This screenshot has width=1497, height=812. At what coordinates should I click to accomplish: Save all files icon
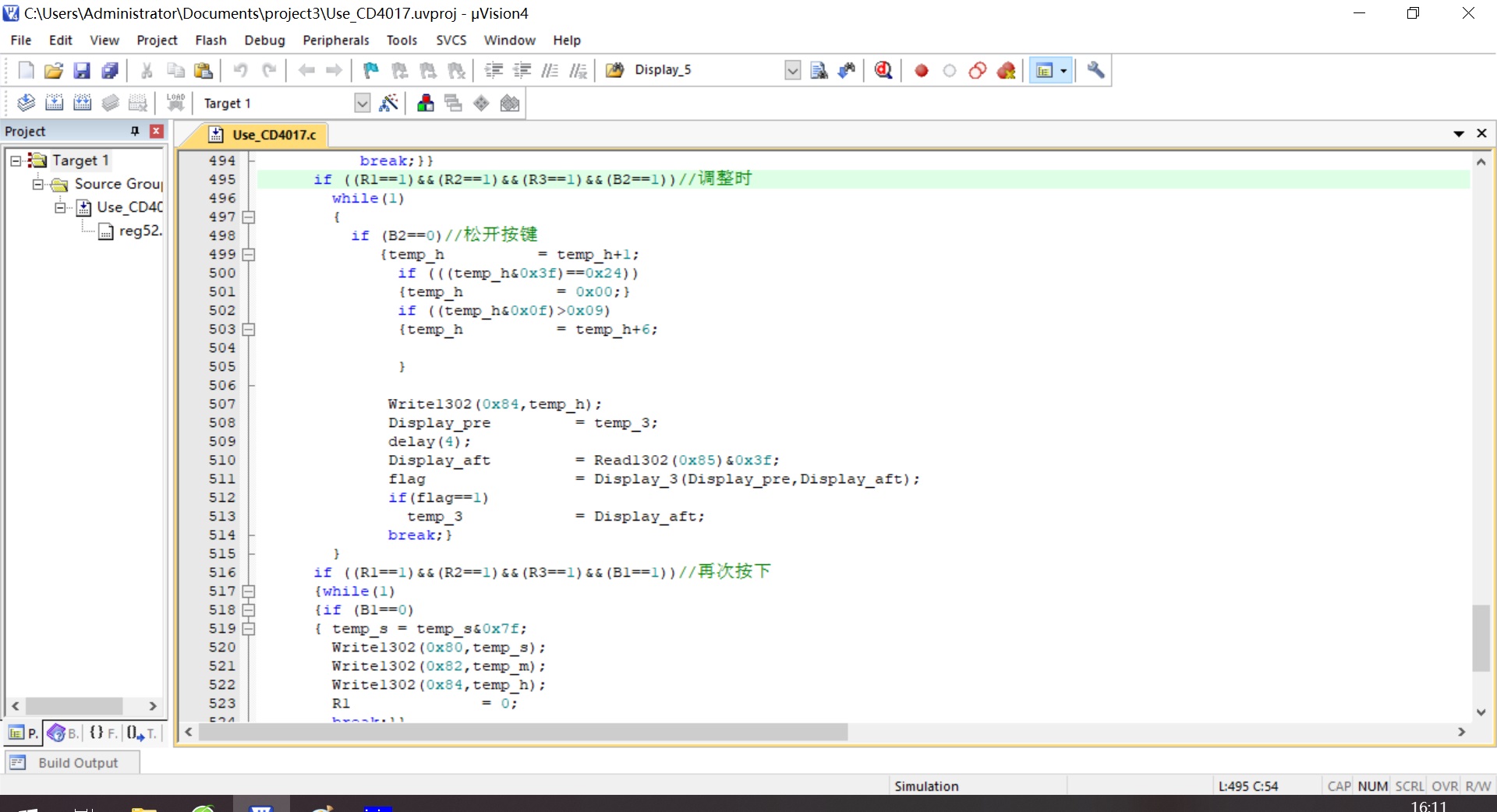pos(110,70)
